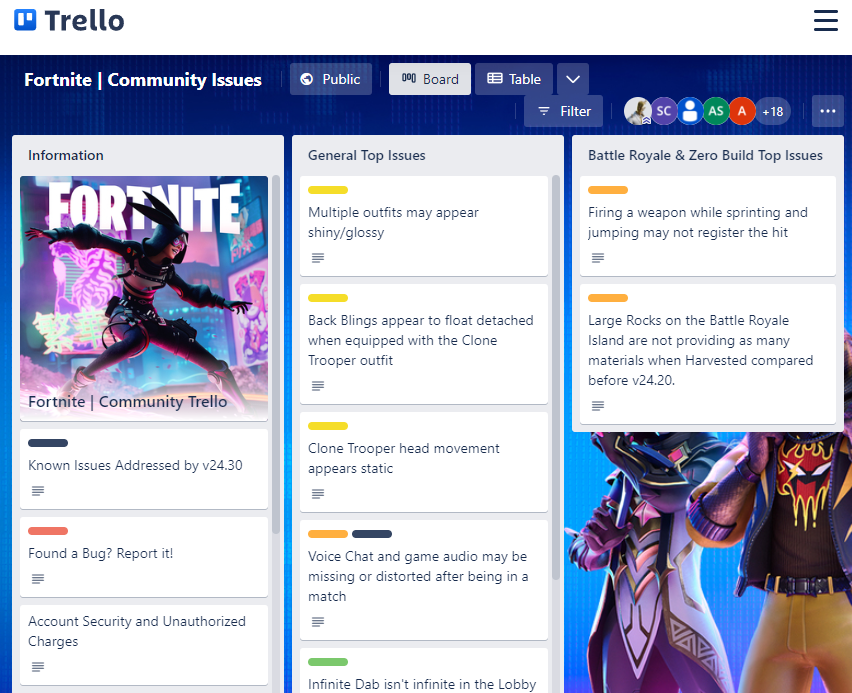This screenshot has width=852, height=693.
Task: Open Clone Trooper head movement appears static card
Action: click(x=424, y=461)
